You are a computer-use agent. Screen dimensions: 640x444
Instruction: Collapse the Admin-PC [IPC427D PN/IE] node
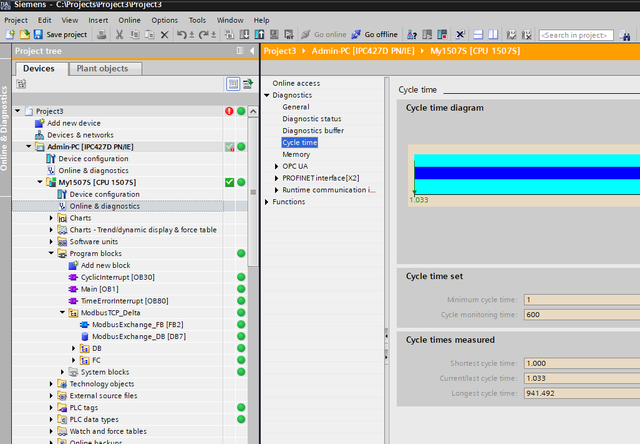(29, 147)
